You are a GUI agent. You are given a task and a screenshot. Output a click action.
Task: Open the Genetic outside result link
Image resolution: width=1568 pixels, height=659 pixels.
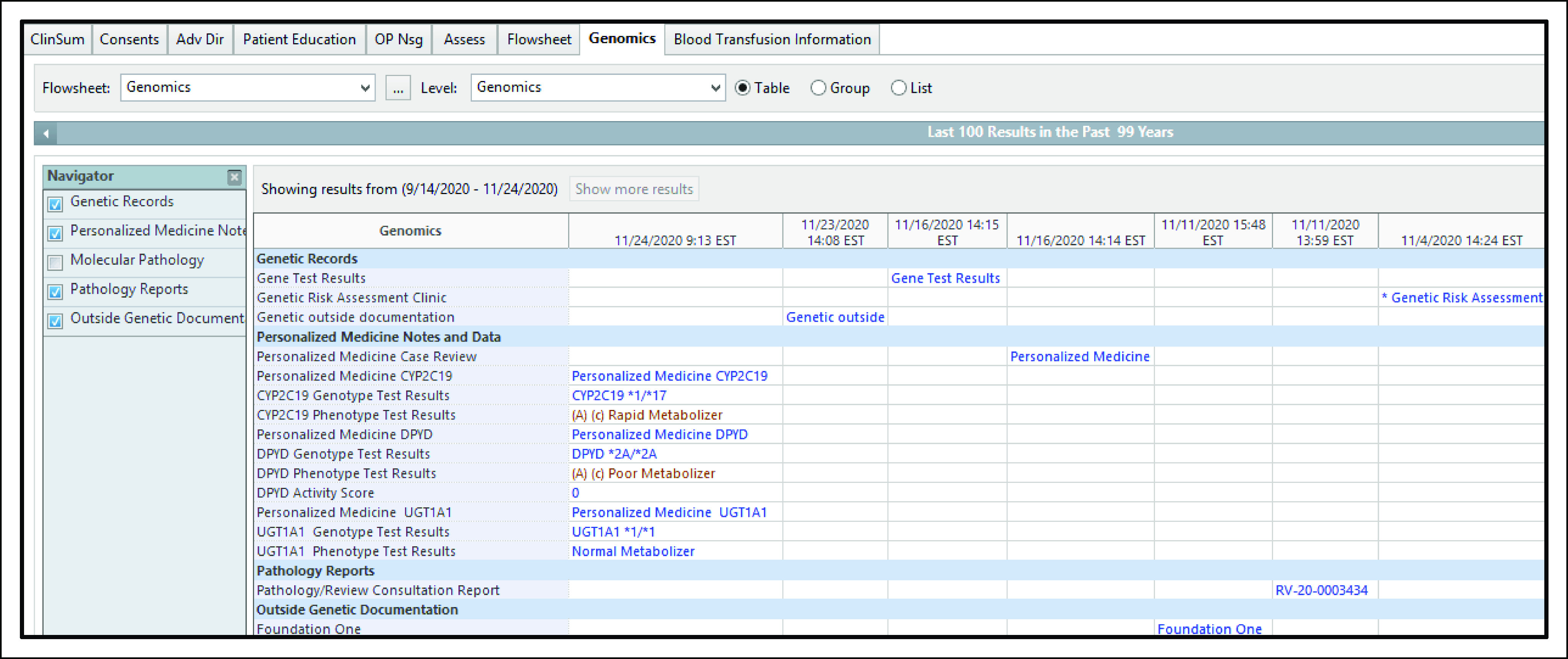point(835,317)
